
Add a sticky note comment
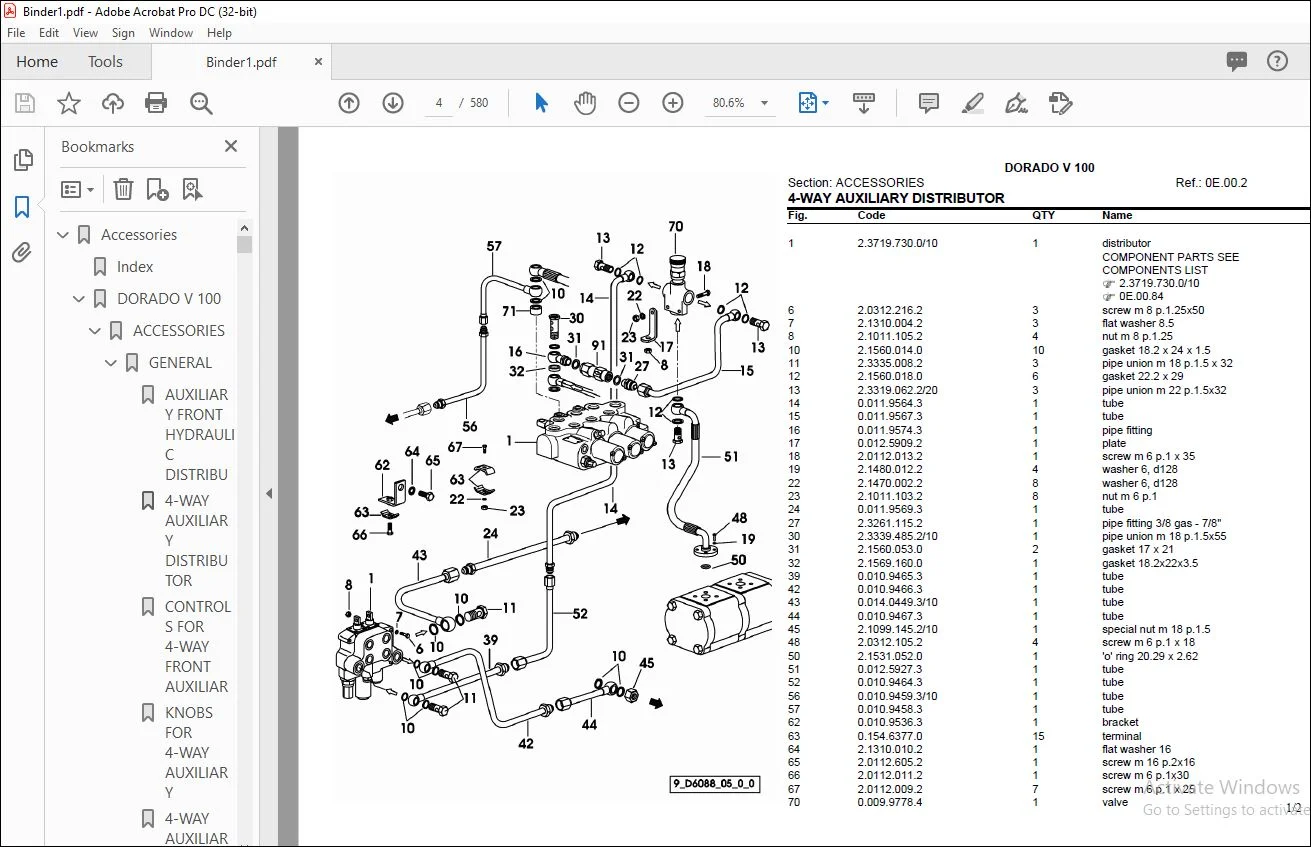(x=929, y=103)
